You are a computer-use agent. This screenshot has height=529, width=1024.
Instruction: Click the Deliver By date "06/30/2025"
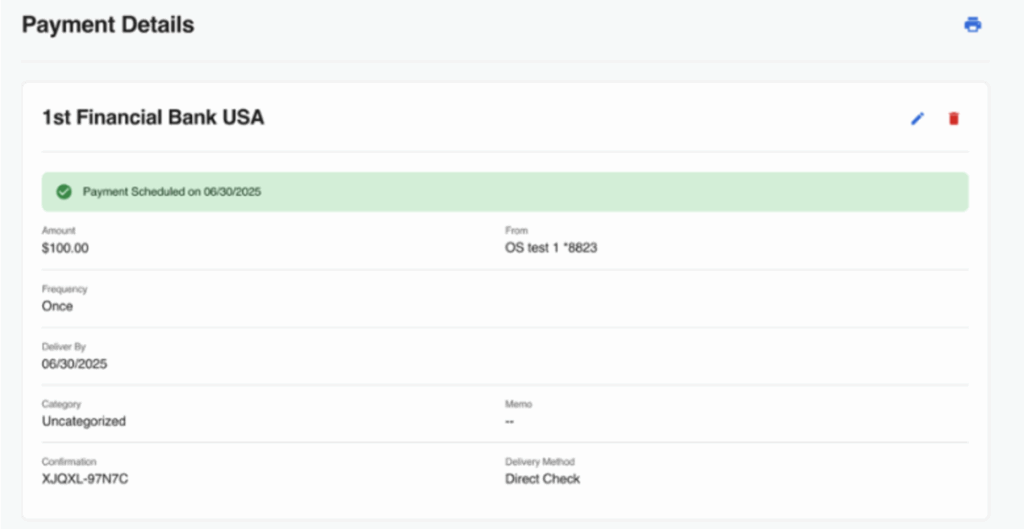click(x=74, y=364)
